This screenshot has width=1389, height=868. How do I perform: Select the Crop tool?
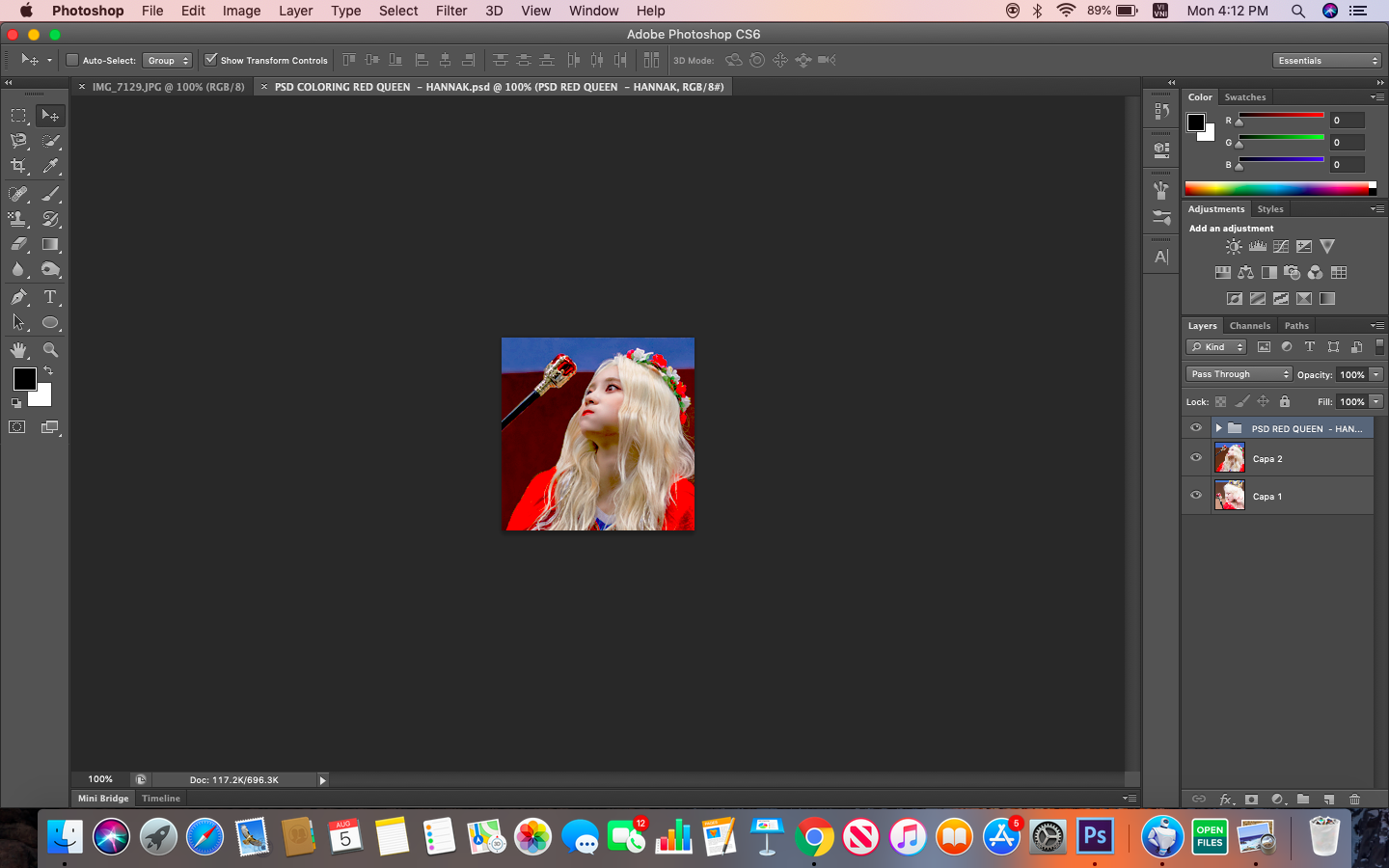pos(18,166)
